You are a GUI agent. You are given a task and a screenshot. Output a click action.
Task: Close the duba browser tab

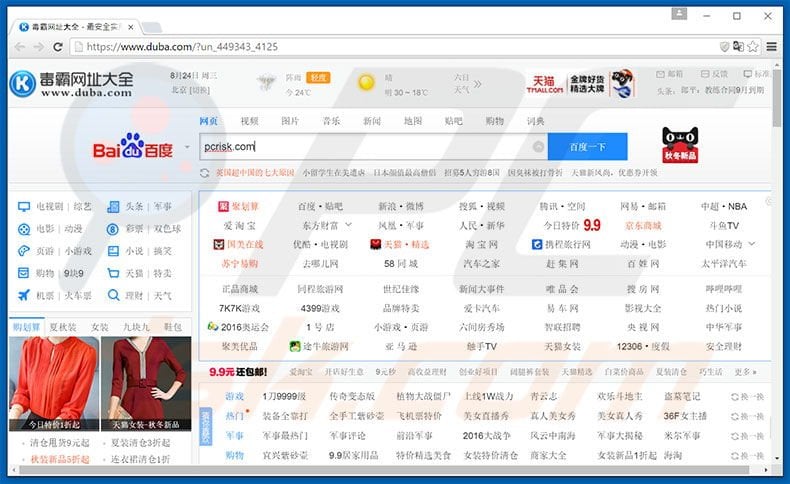(x=130, y=27)
